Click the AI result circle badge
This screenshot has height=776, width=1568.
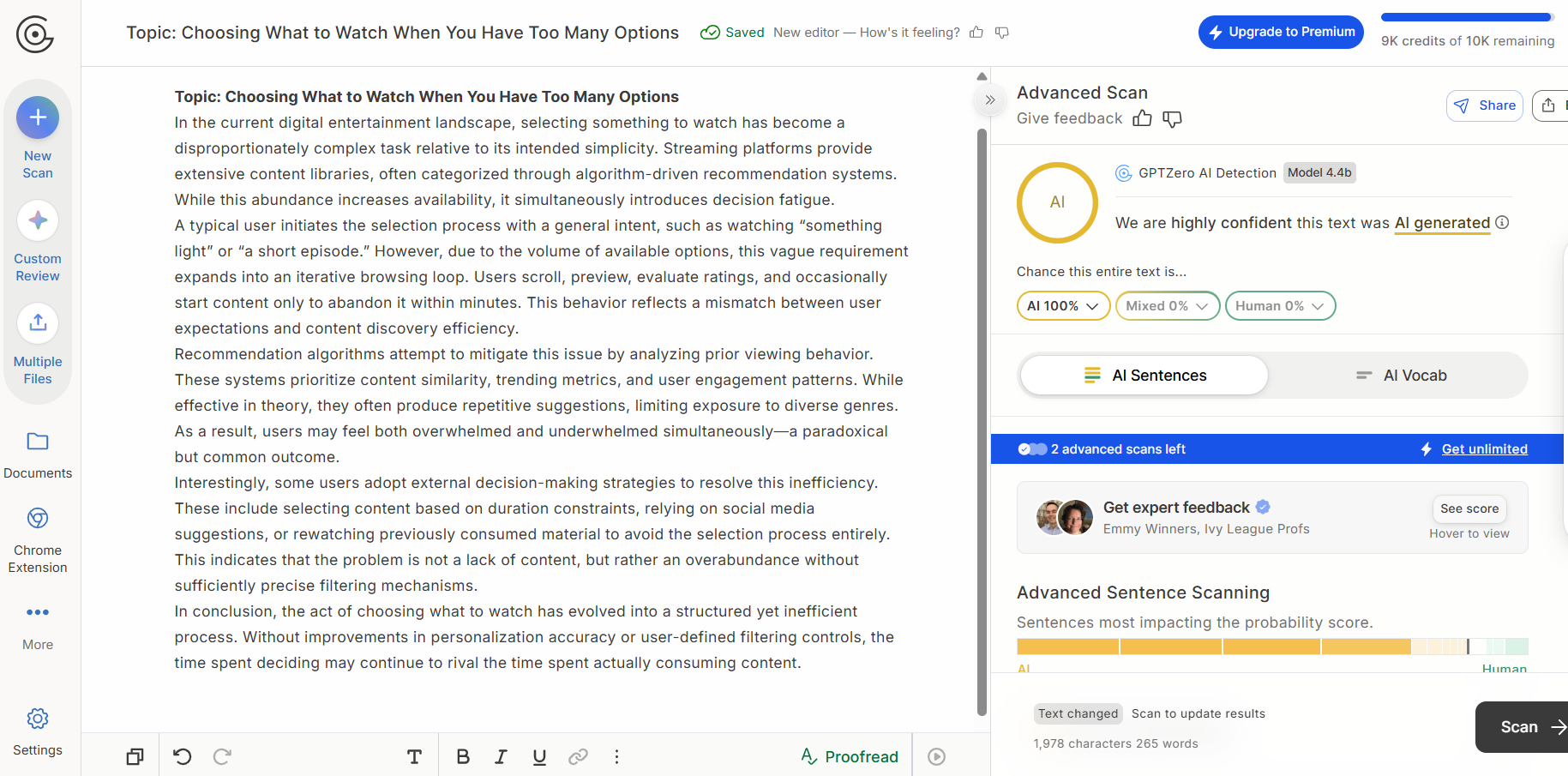[x=1057, y=202]
